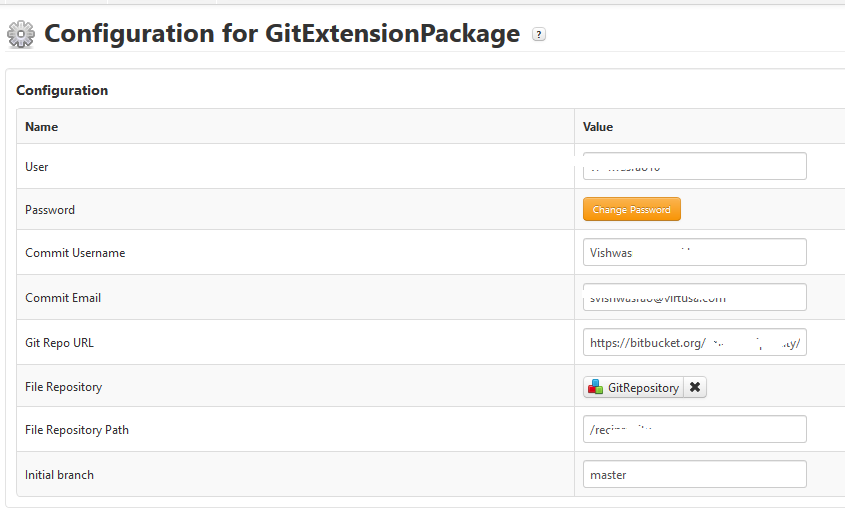
Task: Focus the File Repository Path field
Action: (694, 430)
